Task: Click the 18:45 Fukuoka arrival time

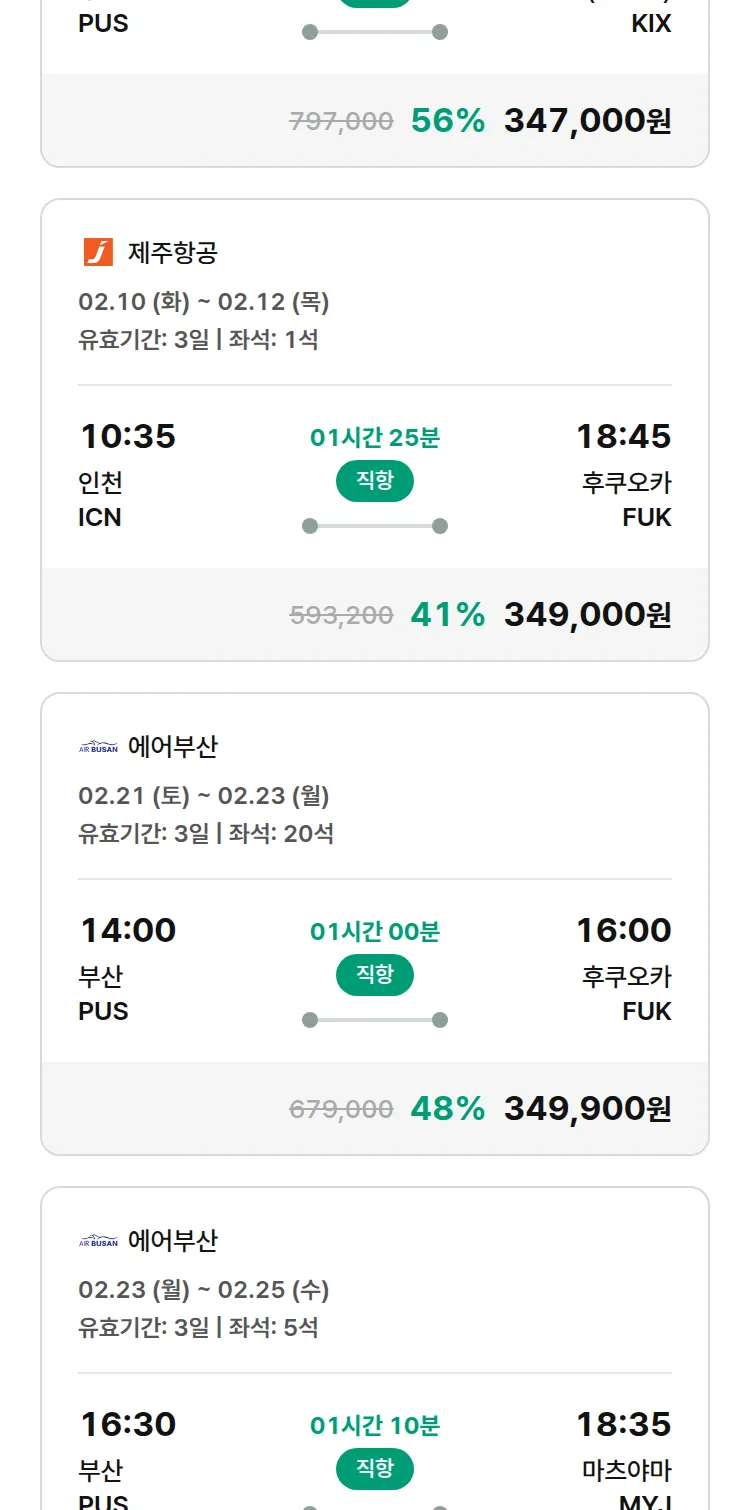Action: (623, 437)
